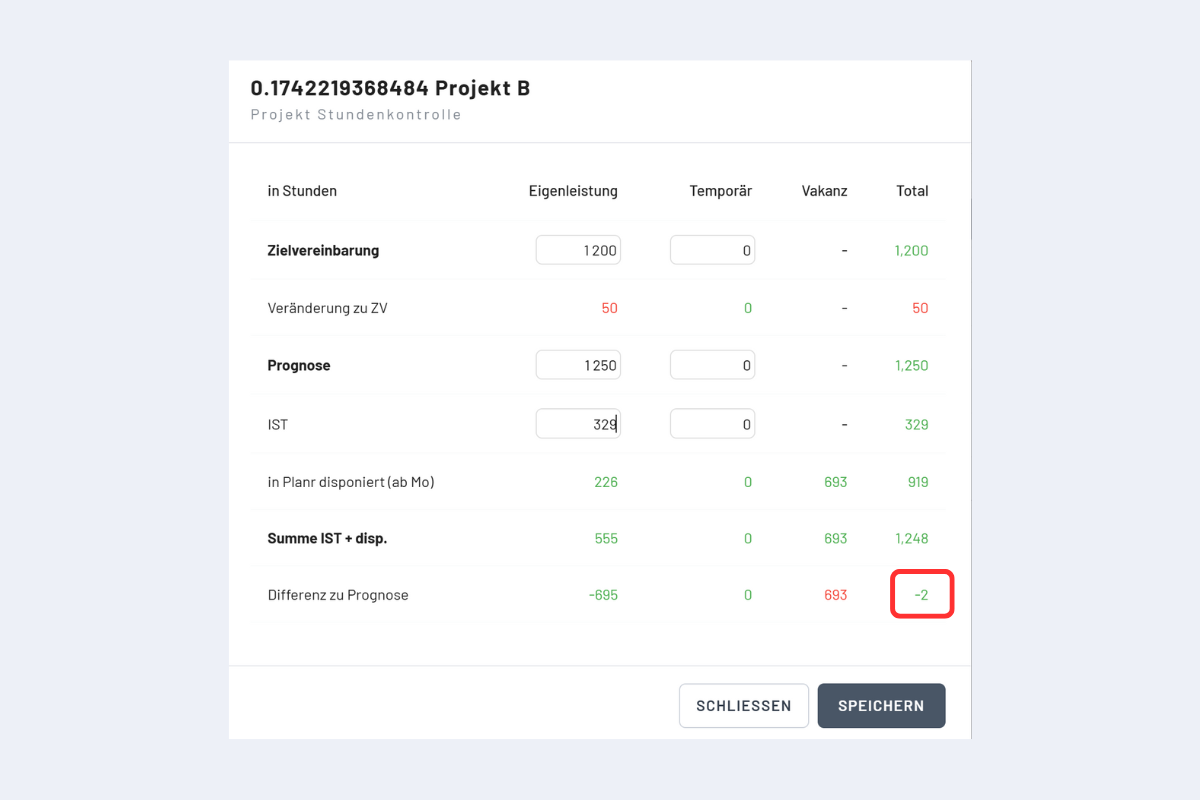Click the -695 Differenz Eigenleistung value

click(x=603, y=595)
